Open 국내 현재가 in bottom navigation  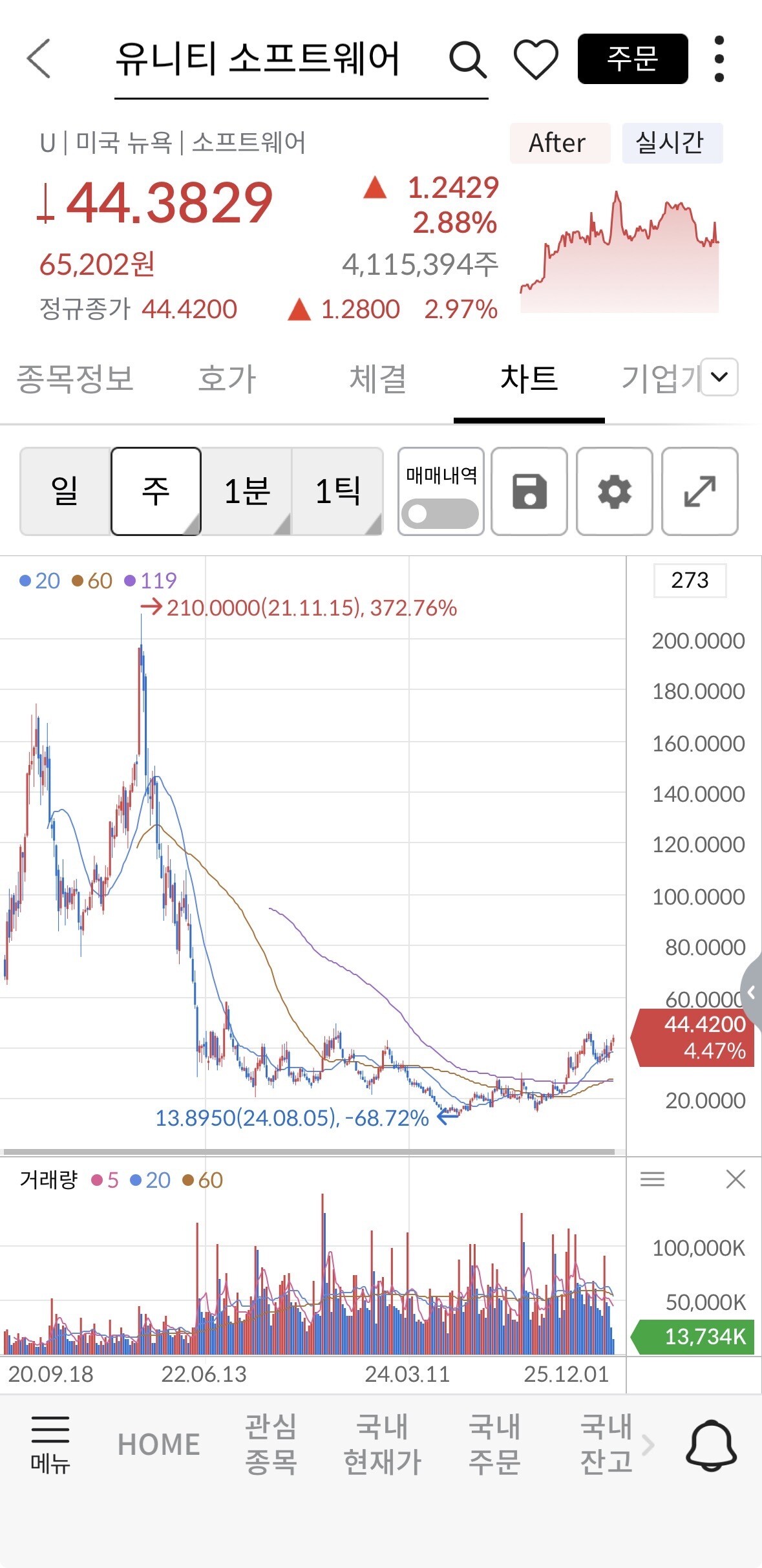click(383, 1444)
